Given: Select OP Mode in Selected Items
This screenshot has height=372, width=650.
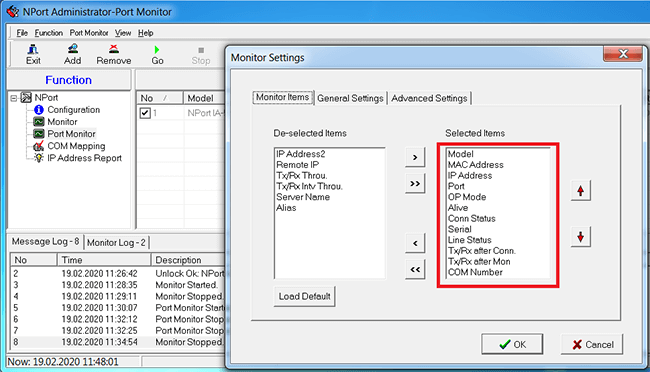Looking at the screenshot, I should click(x=467, y=197).
